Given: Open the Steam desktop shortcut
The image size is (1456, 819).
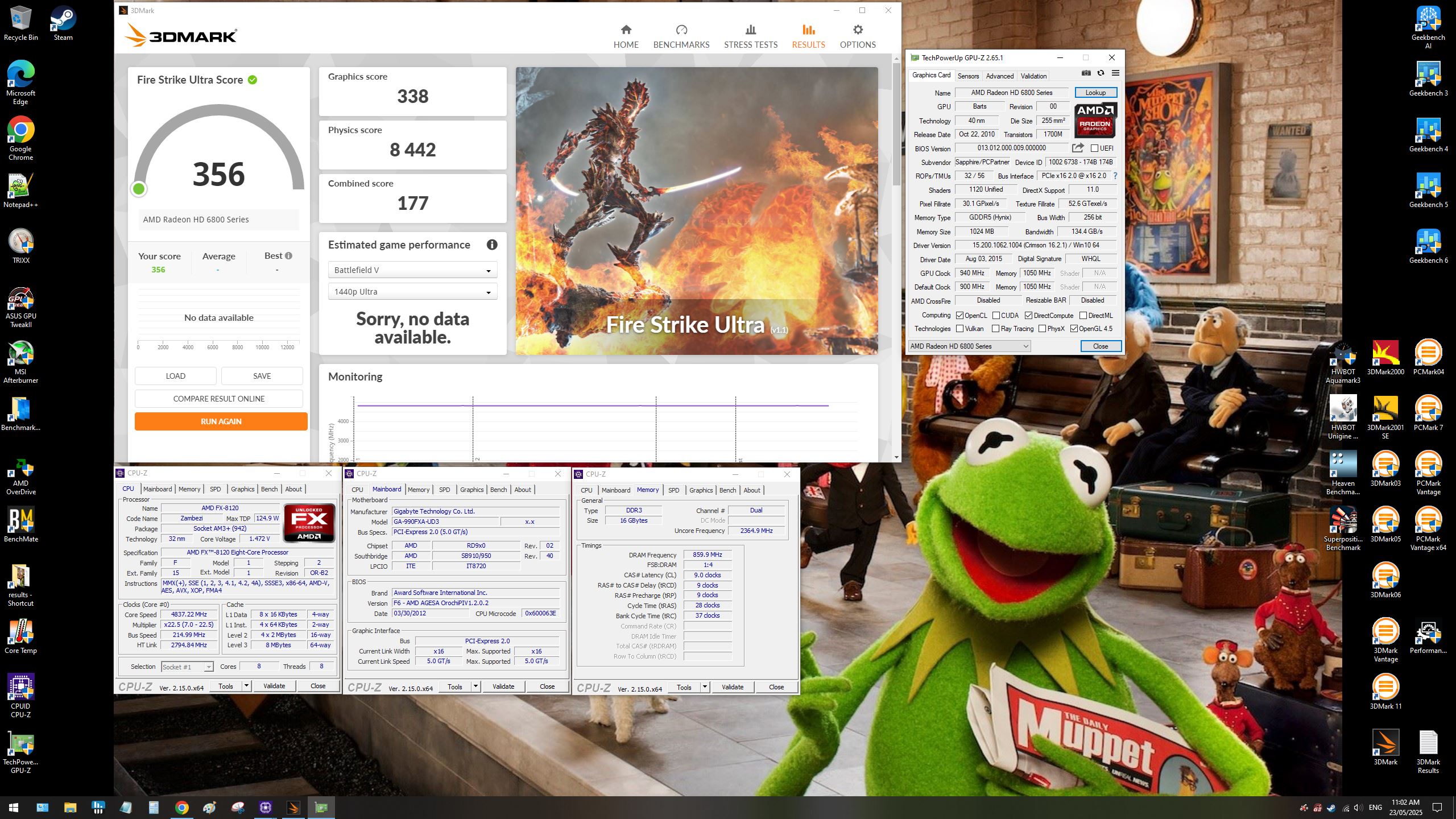Looking at the screenshot, I should (63, 23).
